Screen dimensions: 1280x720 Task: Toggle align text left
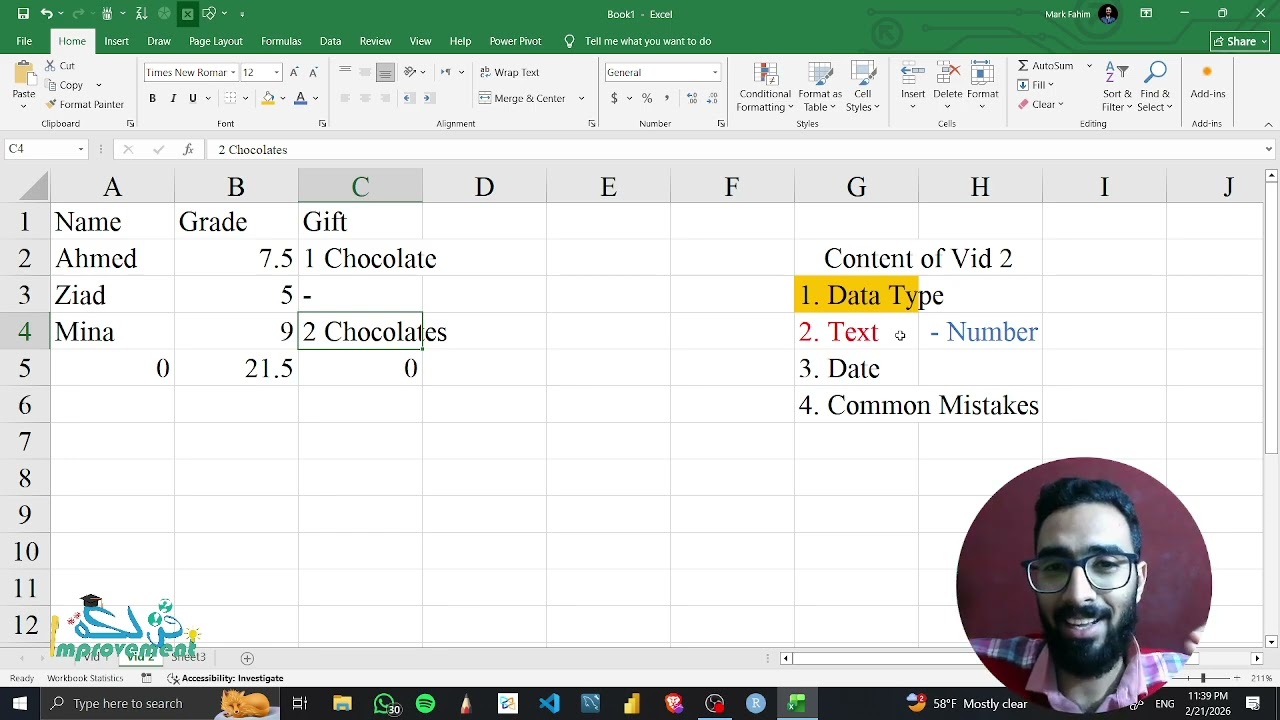pos(345,98)
